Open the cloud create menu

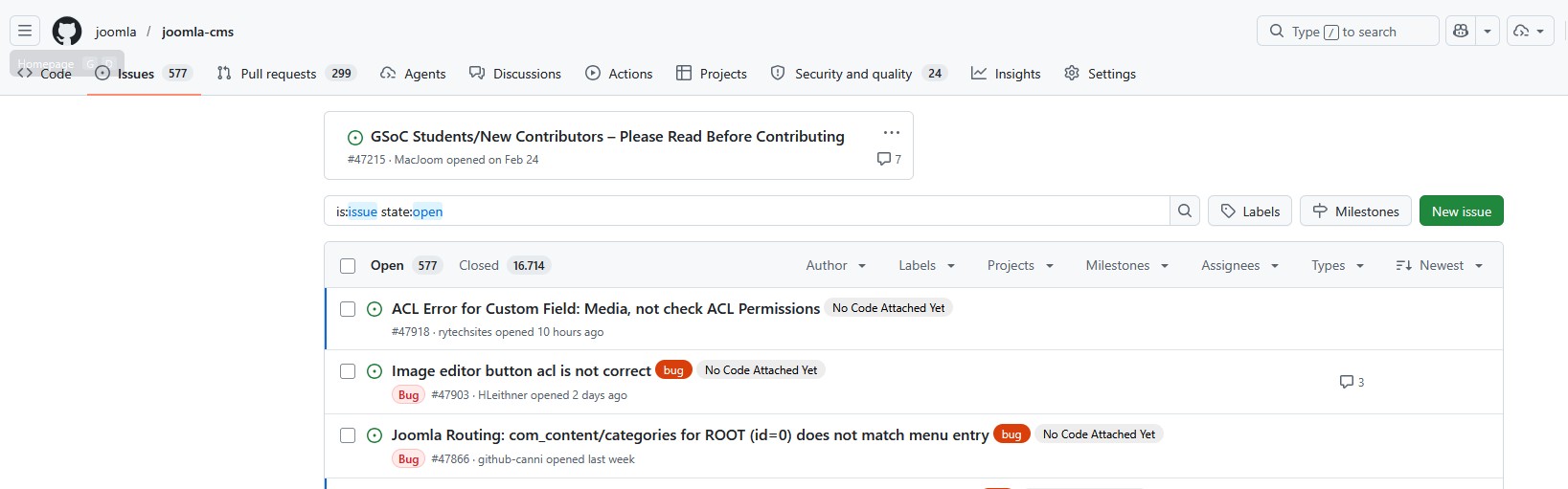(1530, 31)
